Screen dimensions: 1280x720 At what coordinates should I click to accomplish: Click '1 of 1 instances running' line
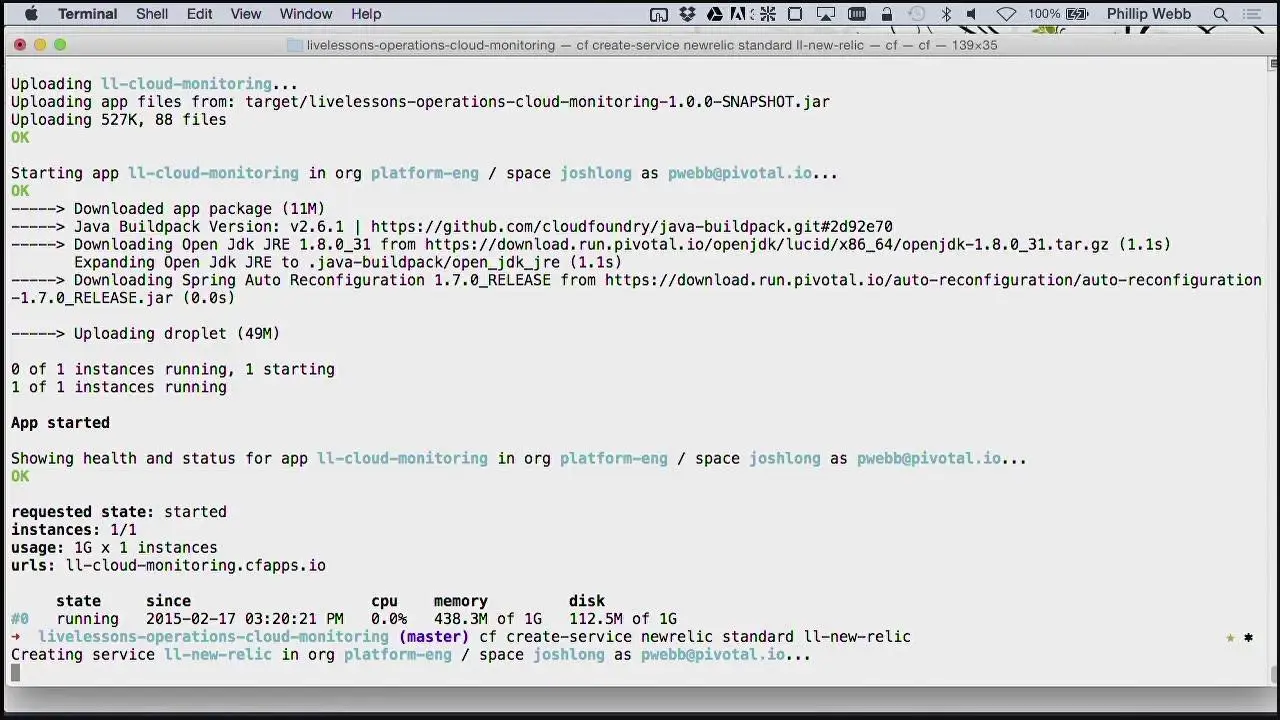[x=119, y=388]
